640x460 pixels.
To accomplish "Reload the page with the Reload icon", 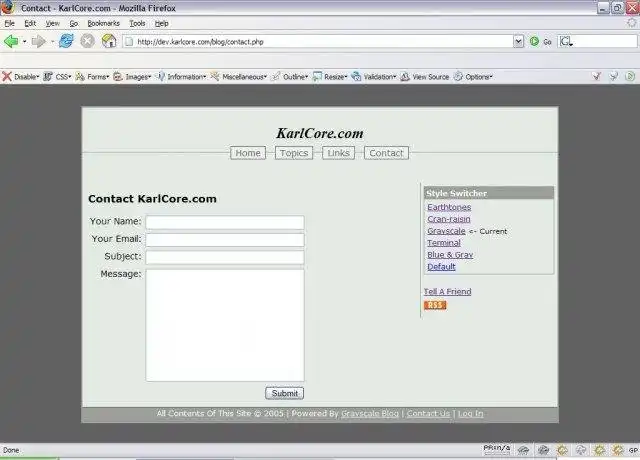I will coord(66,41).
